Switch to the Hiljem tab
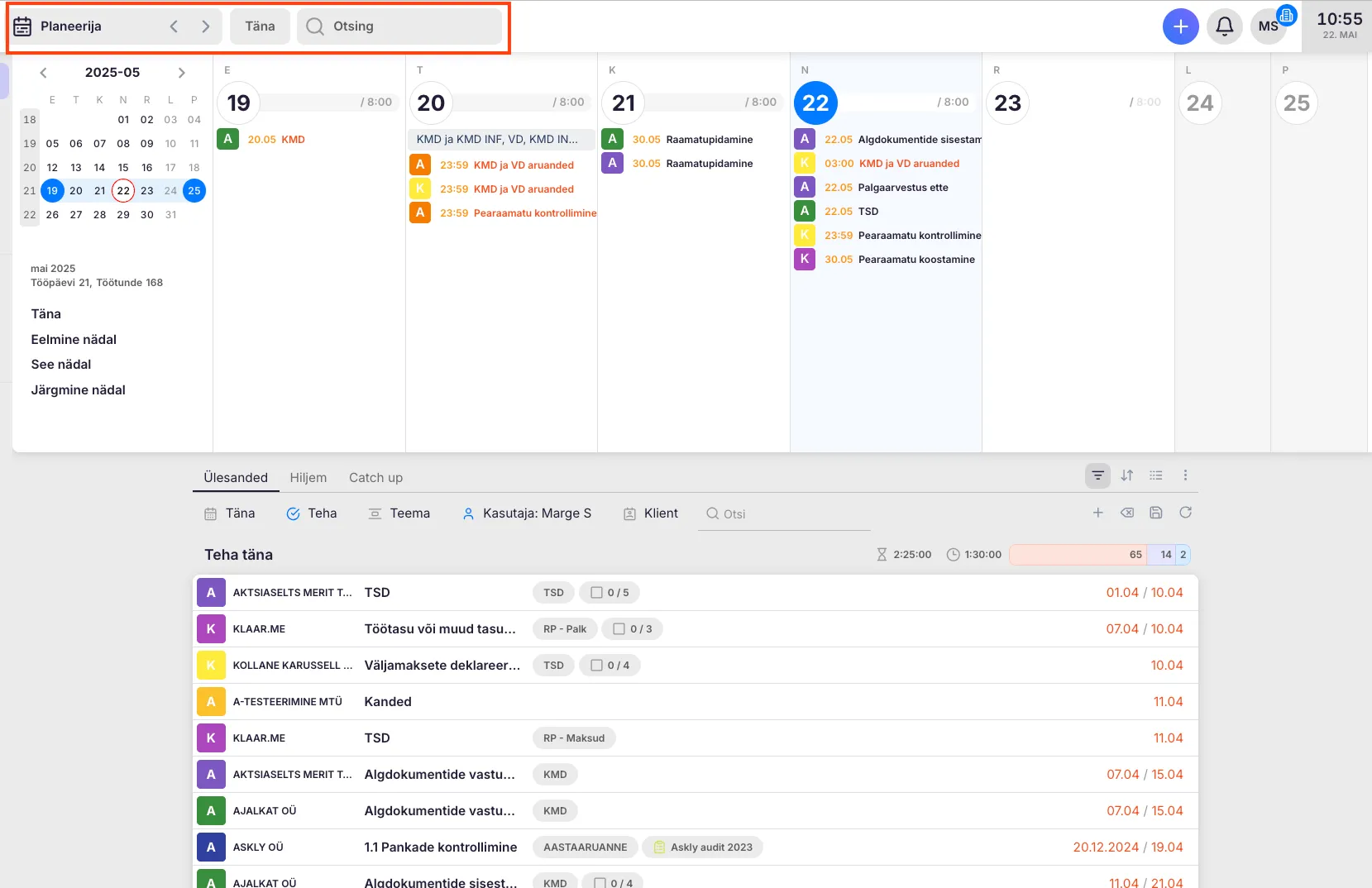Viewport: 1372px width, 888px height. (308, 478)
